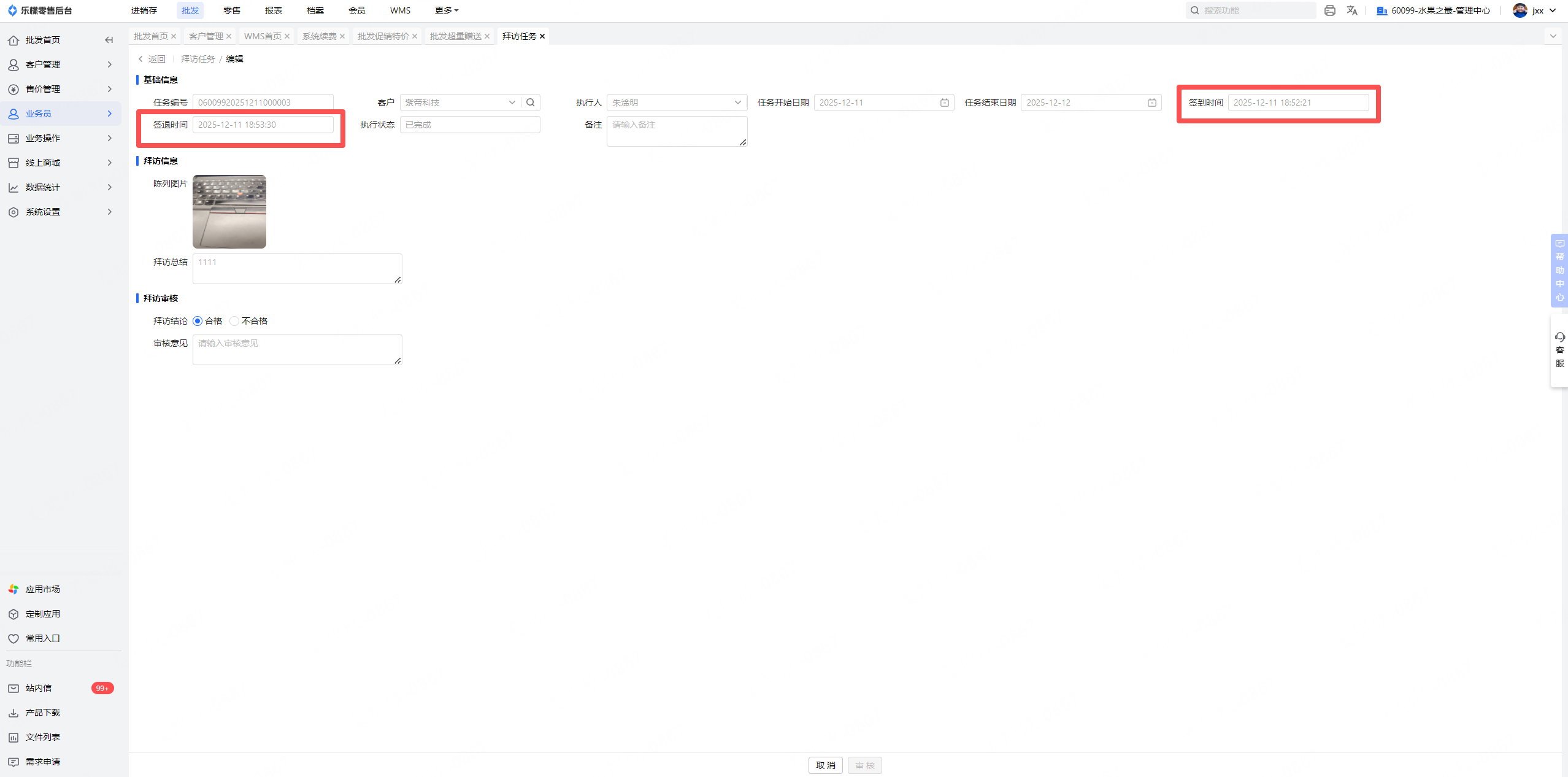
Task: Click the printer icon in top bar
Action: point(1329,10)
